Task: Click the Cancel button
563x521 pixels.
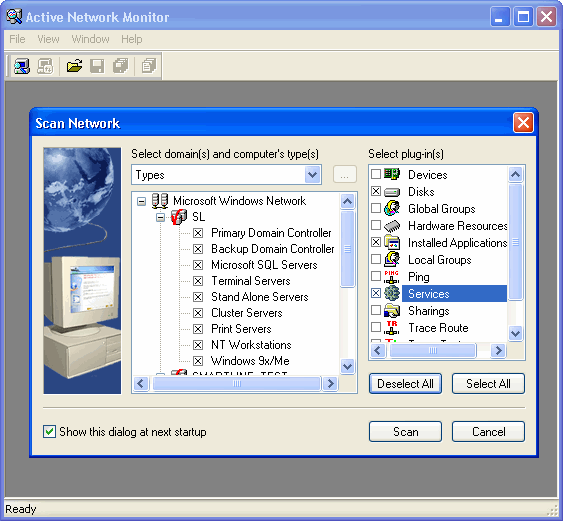Action: coord(488,432)
